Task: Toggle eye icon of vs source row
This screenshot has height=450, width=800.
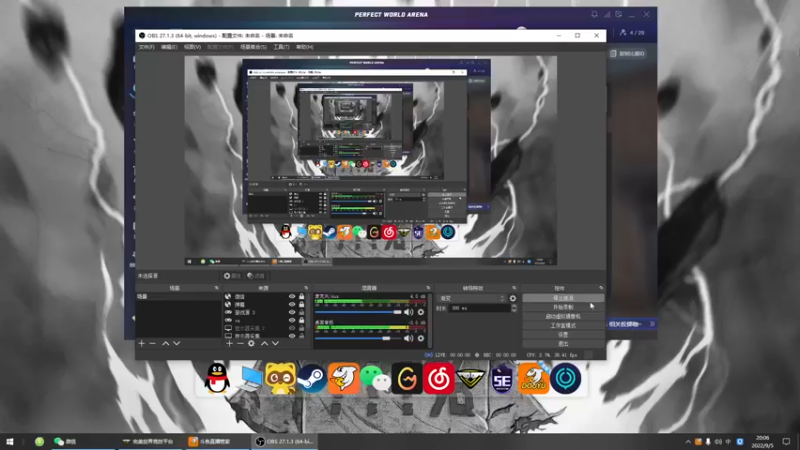Action: coord(292,320)
